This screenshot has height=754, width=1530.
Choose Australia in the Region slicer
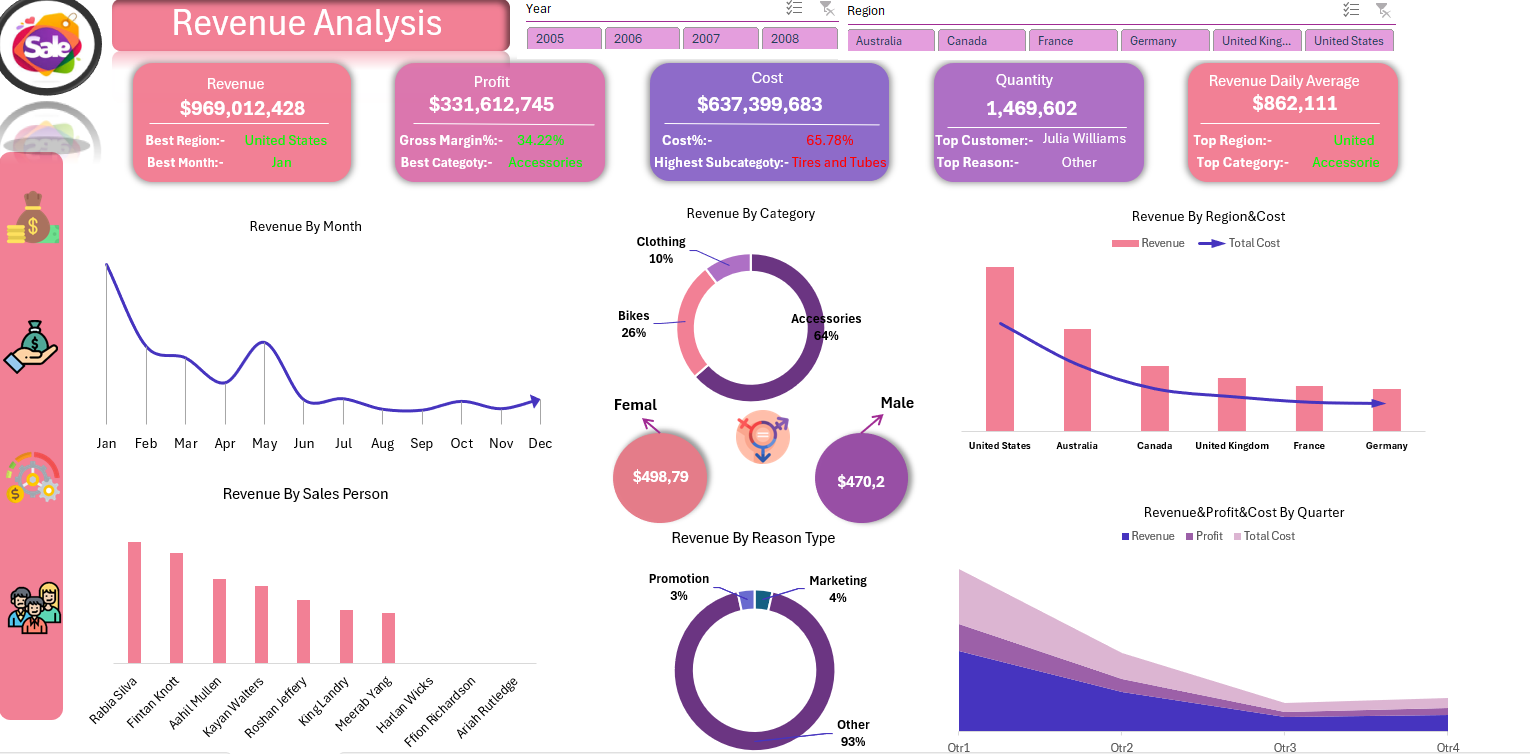click(891, 41)
